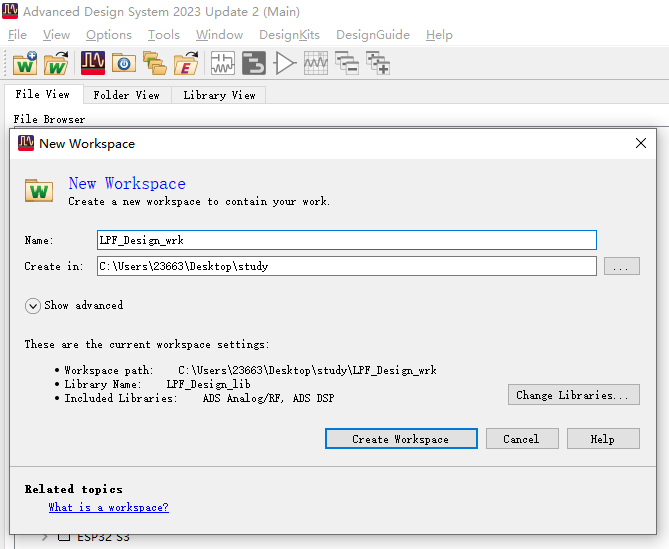The width and height of the screenshot is (669, 549).
Task: Close the New Workspace dialog
Action: 640,143
